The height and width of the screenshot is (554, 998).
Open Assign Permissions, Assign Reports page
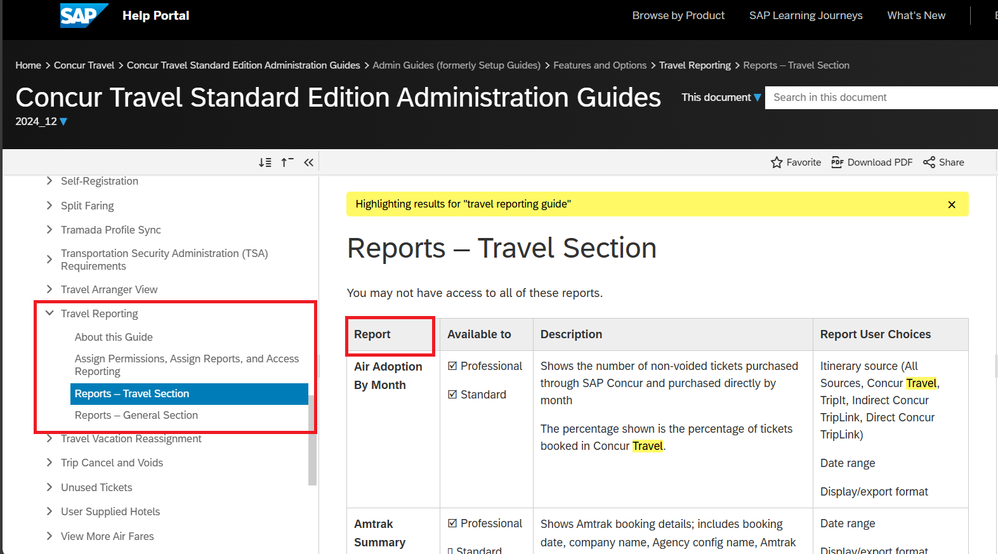(186, 365)
